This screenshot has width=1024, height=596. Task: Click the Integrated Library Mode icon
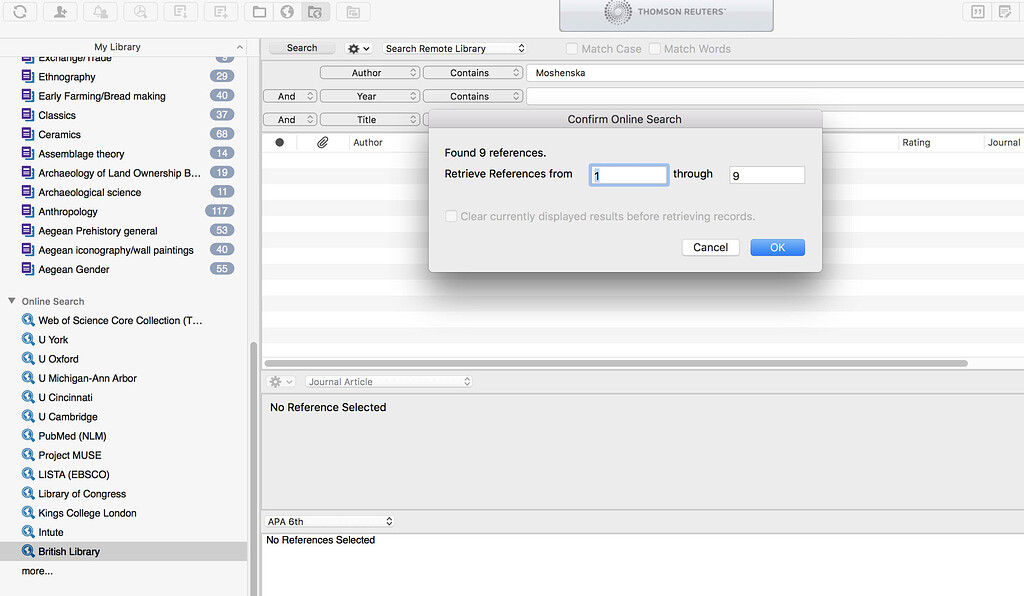[316, 11]
